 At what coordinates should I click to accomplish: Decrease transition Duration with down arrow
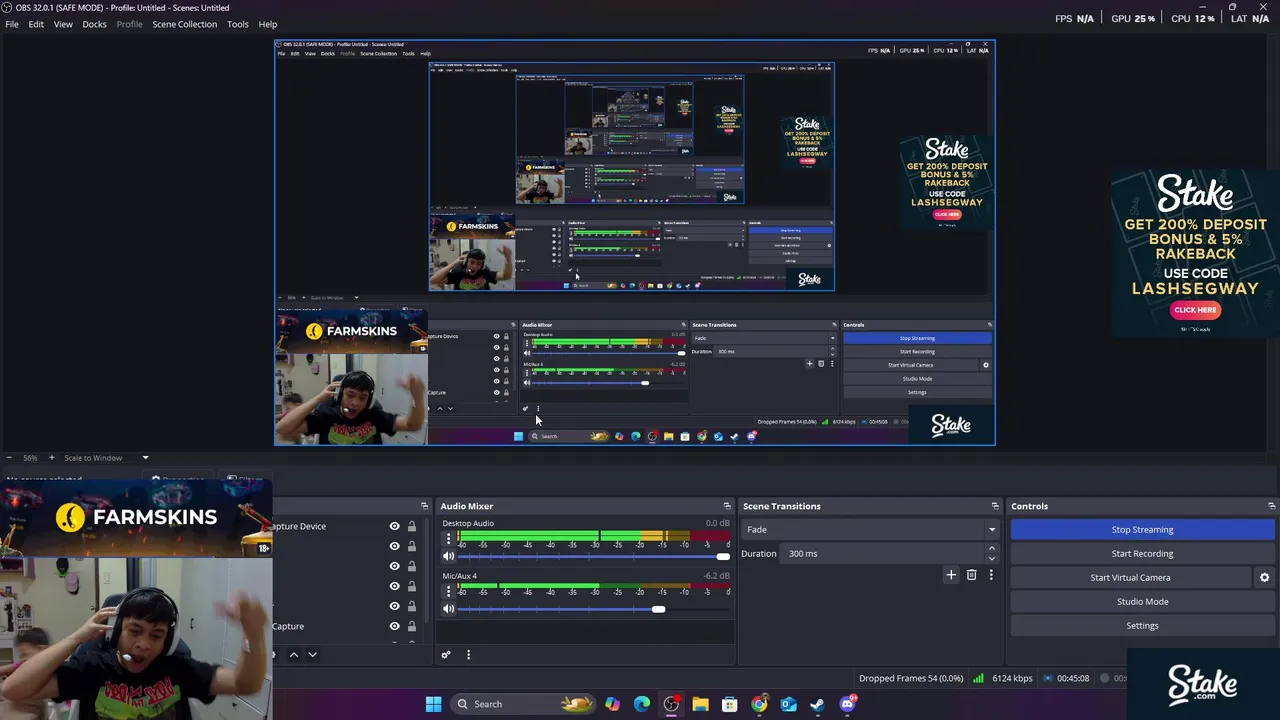[x=991, y=558]
